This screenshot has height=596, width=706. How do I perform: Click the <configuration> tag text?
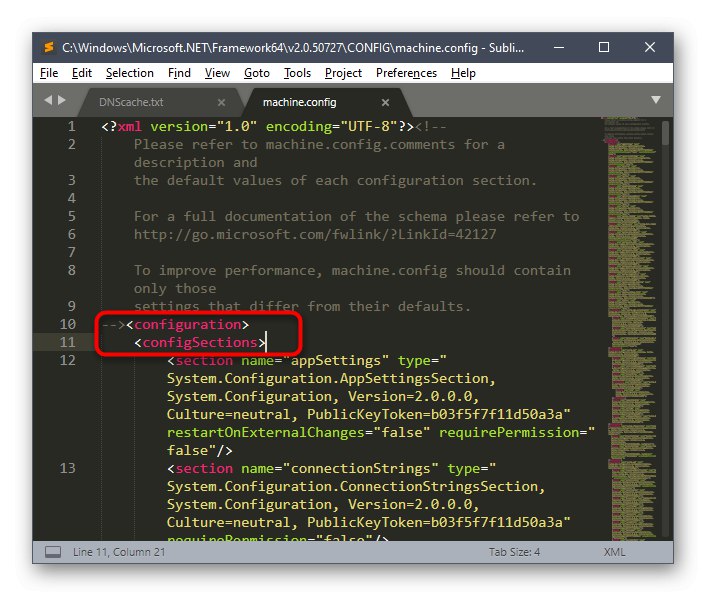188,325
